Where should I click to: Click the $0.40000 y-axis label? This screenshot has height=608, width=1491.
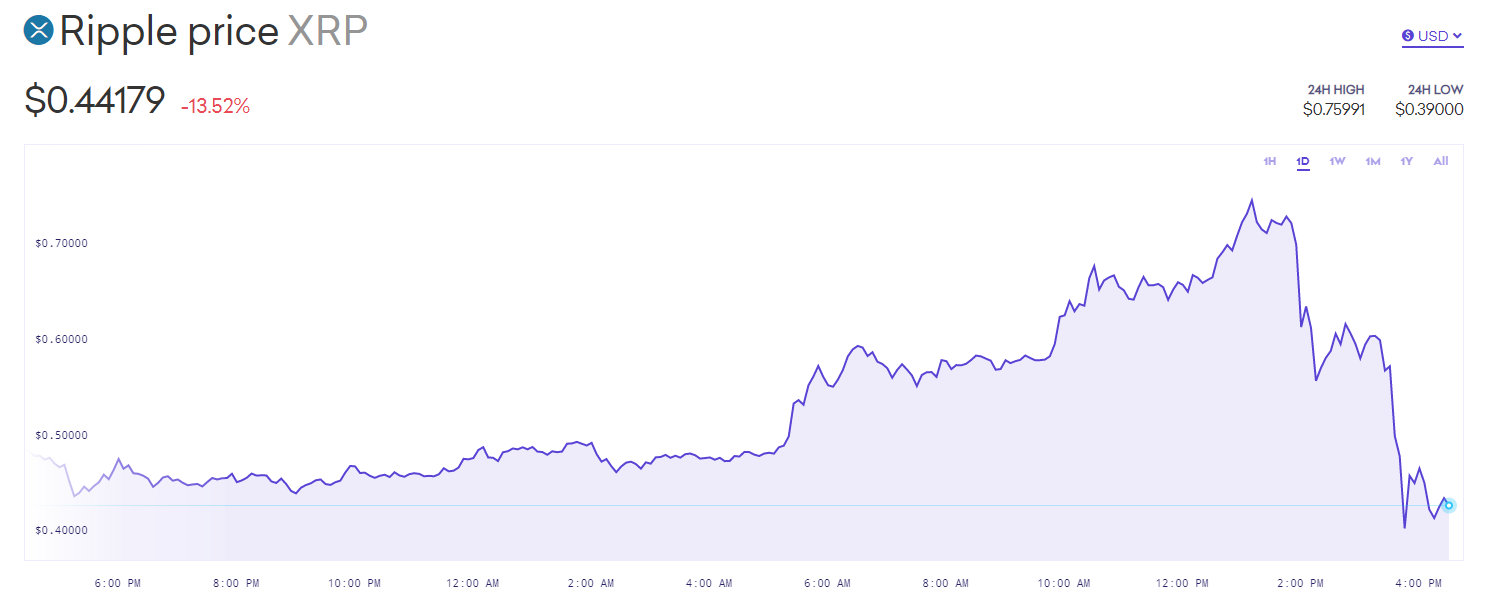click(x=60, y=530)
